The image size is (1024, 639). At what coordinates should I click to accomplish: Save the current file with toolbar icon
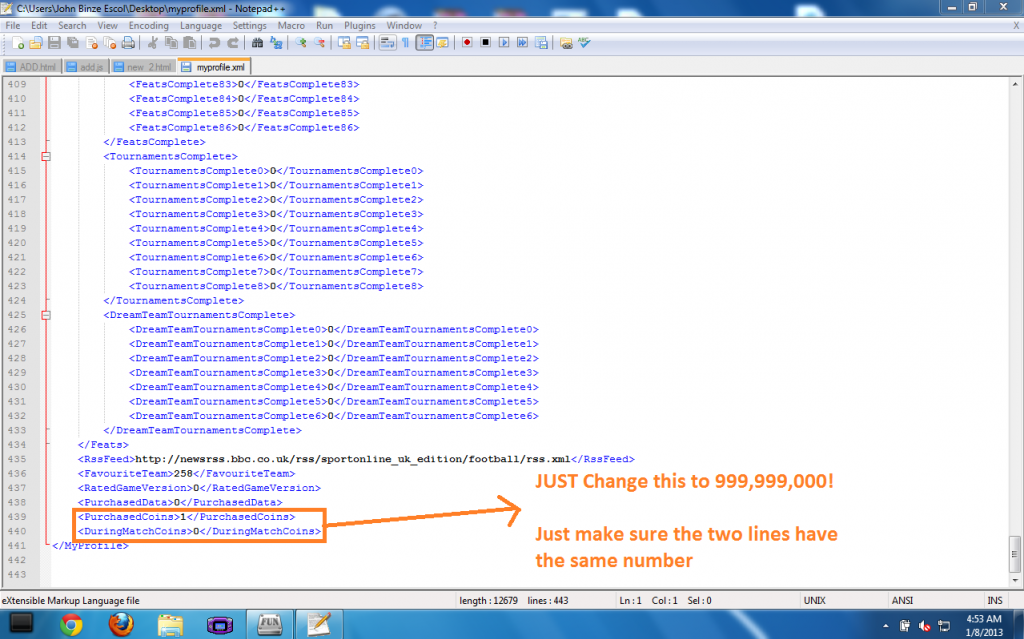point(54,43)
